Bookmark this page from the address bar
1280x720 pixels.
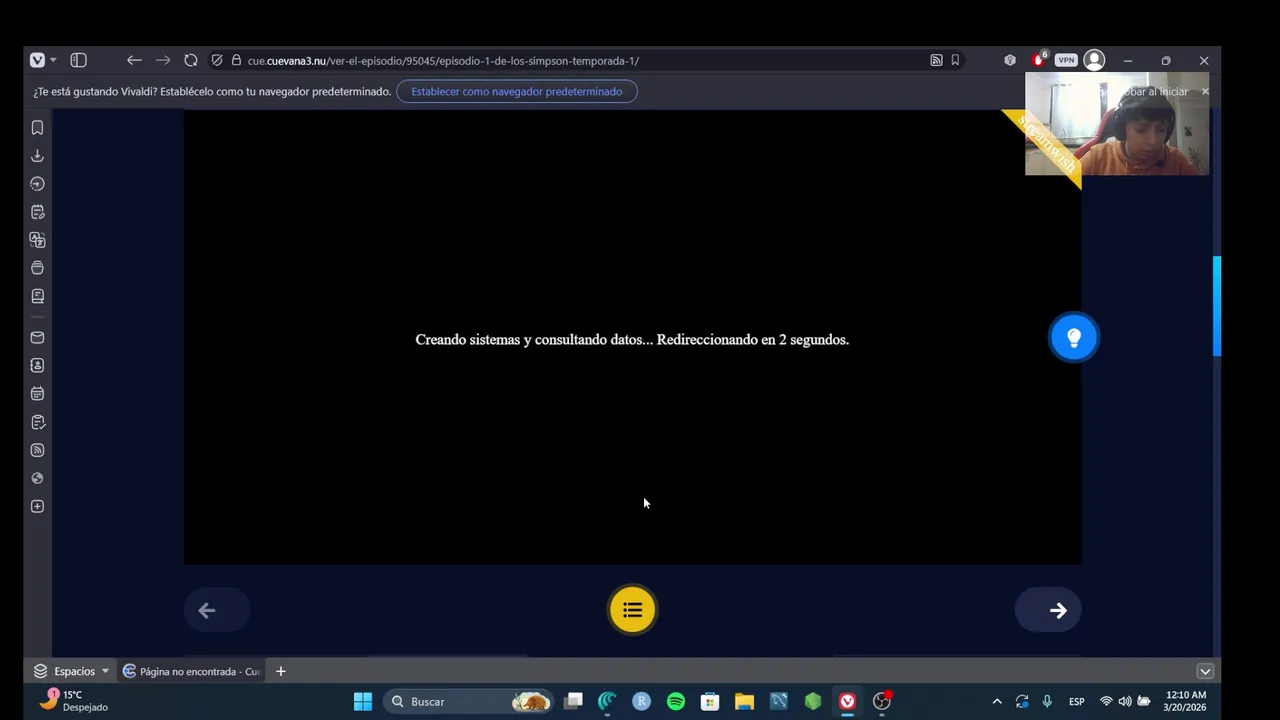point(955,60)
